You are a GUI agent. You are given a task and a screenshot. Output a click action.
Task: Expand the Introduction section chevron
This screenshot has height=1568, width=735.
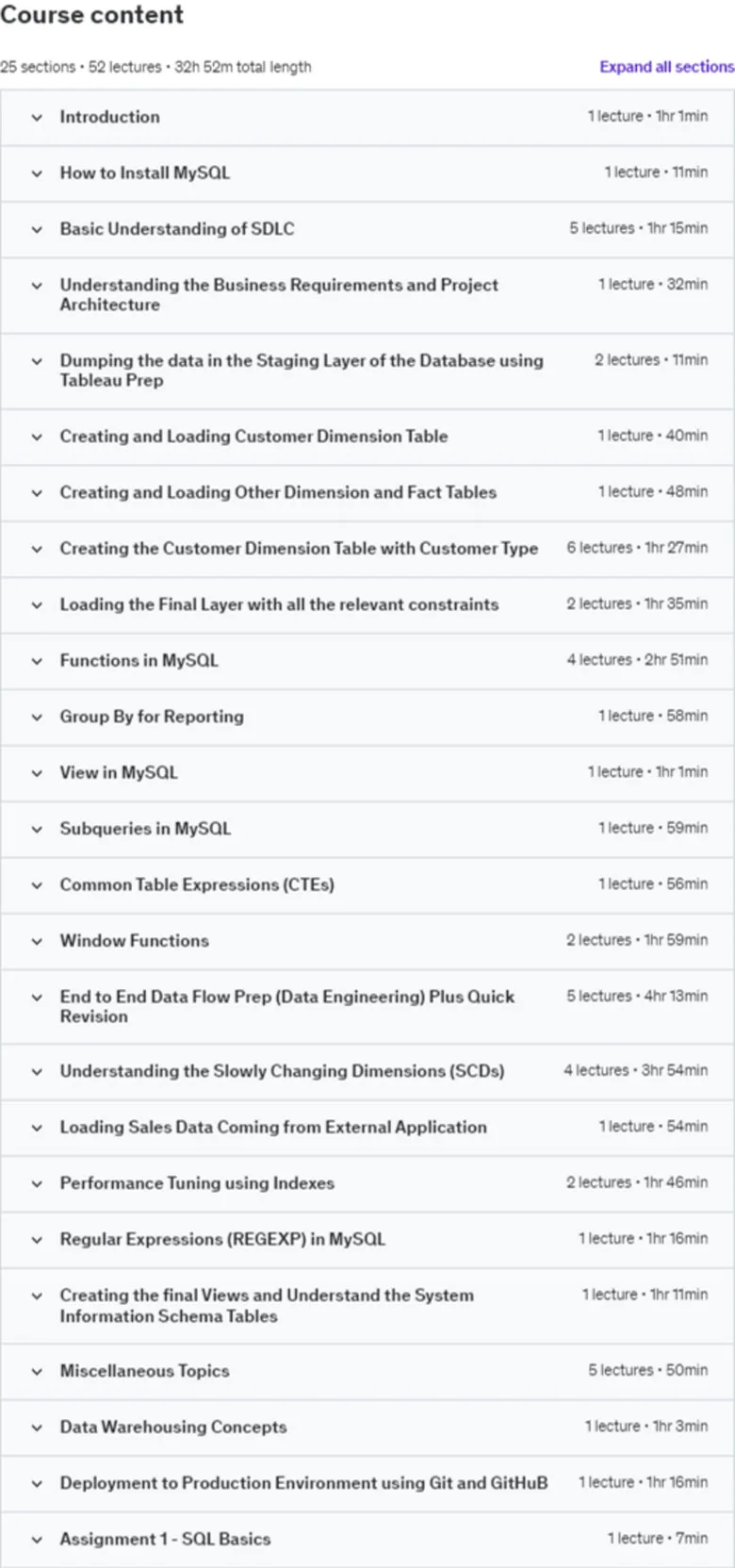(x=37, y=118)
